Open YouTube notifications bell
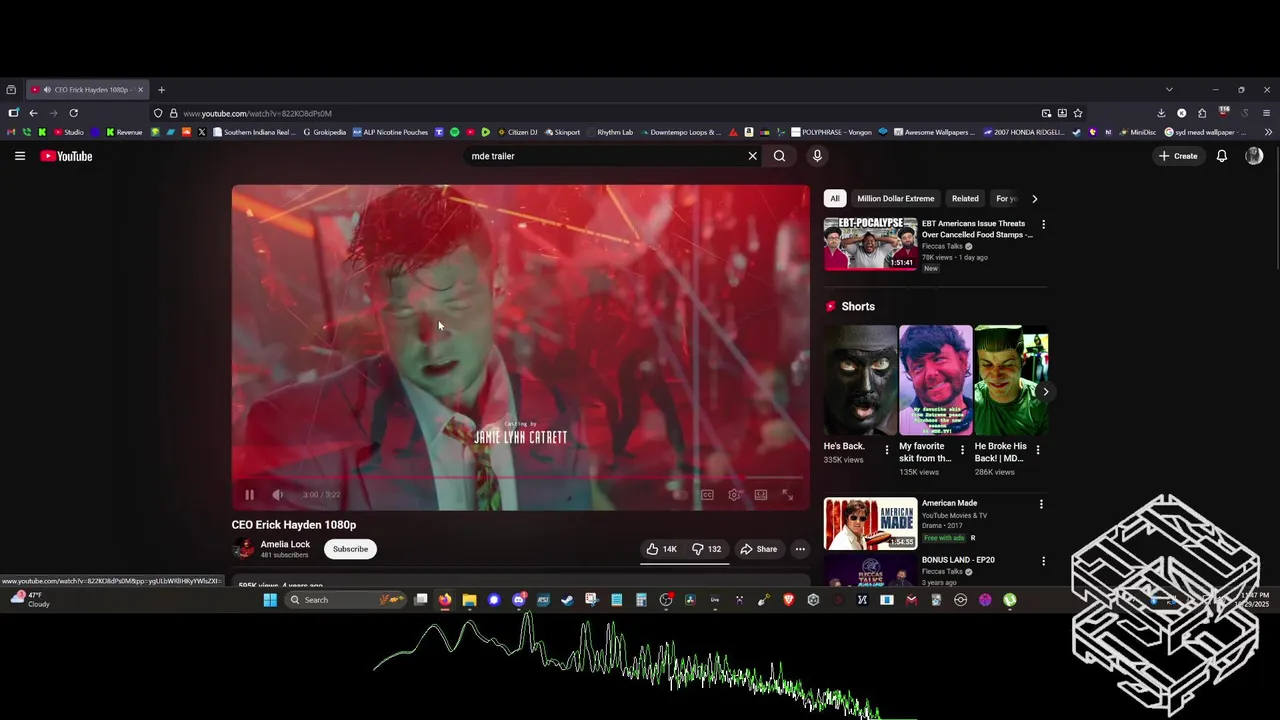Viewport: 1280px width, 720px height. (x=1221, y=156)
